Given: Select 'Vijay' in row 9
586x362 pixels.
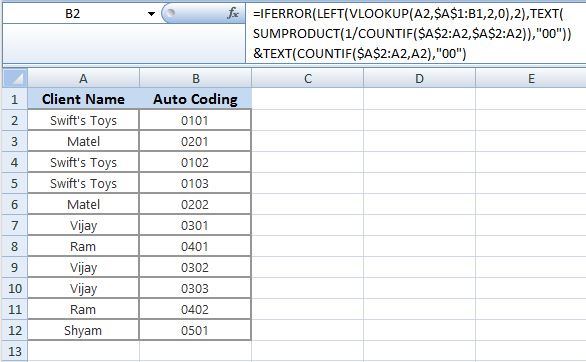Looking at the screenshot, I should 83,267.
